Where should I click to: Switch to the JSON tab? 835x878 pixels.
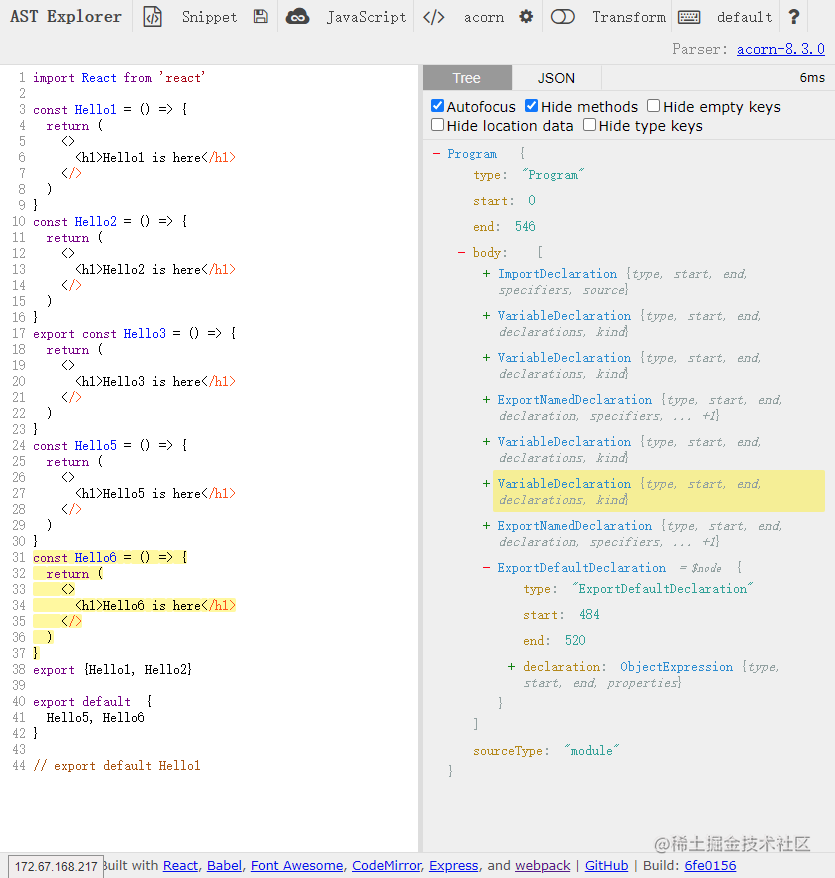coord(556,77)
